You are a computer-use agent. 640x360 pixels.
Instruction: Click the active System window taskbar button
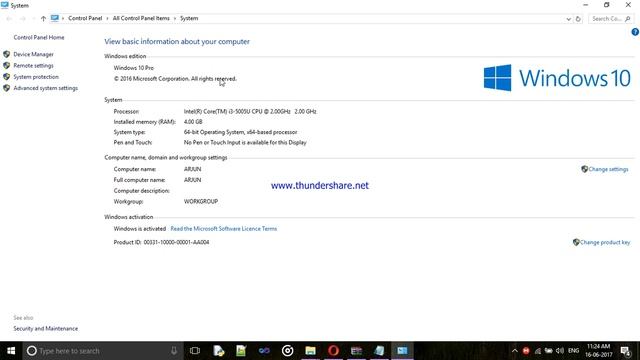(x=402, y=351)
